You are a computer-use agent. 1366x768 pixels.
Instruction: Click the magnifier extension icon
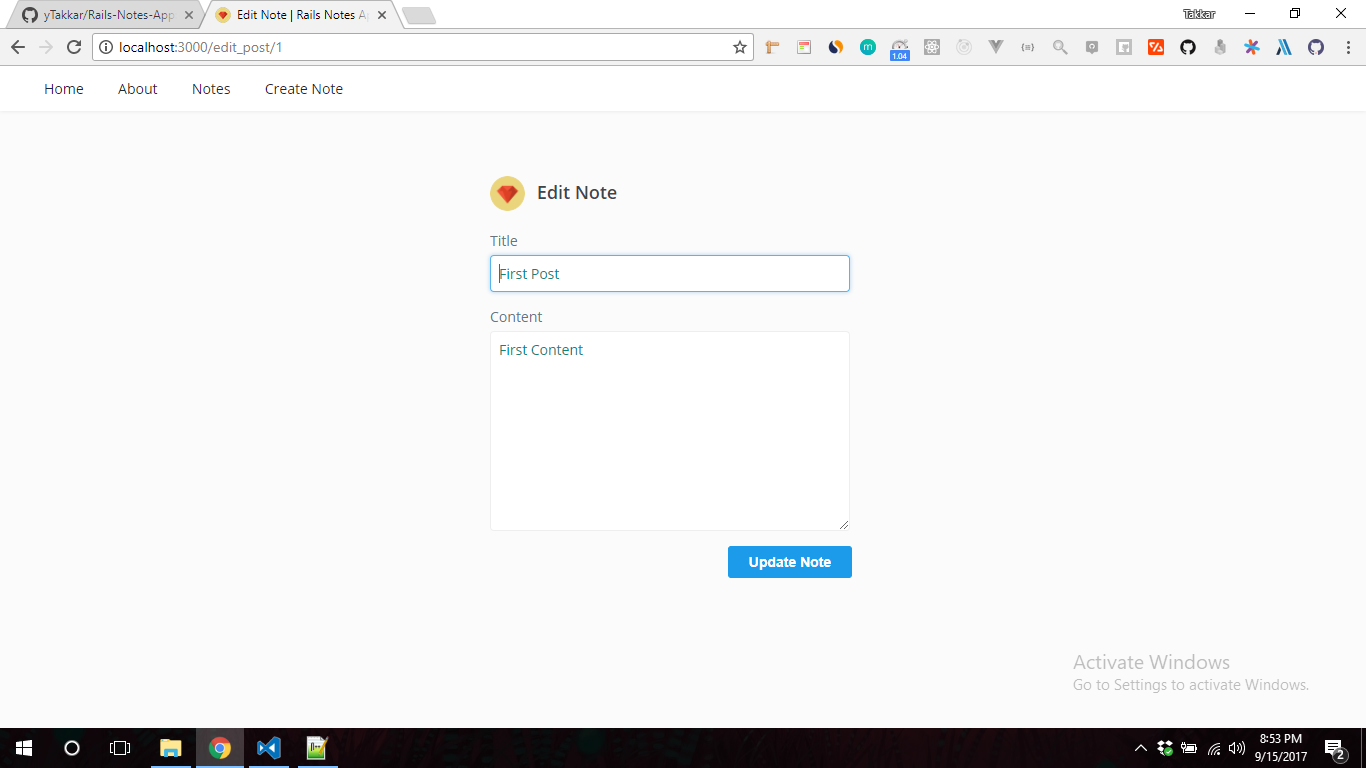tap(1060, 47)
